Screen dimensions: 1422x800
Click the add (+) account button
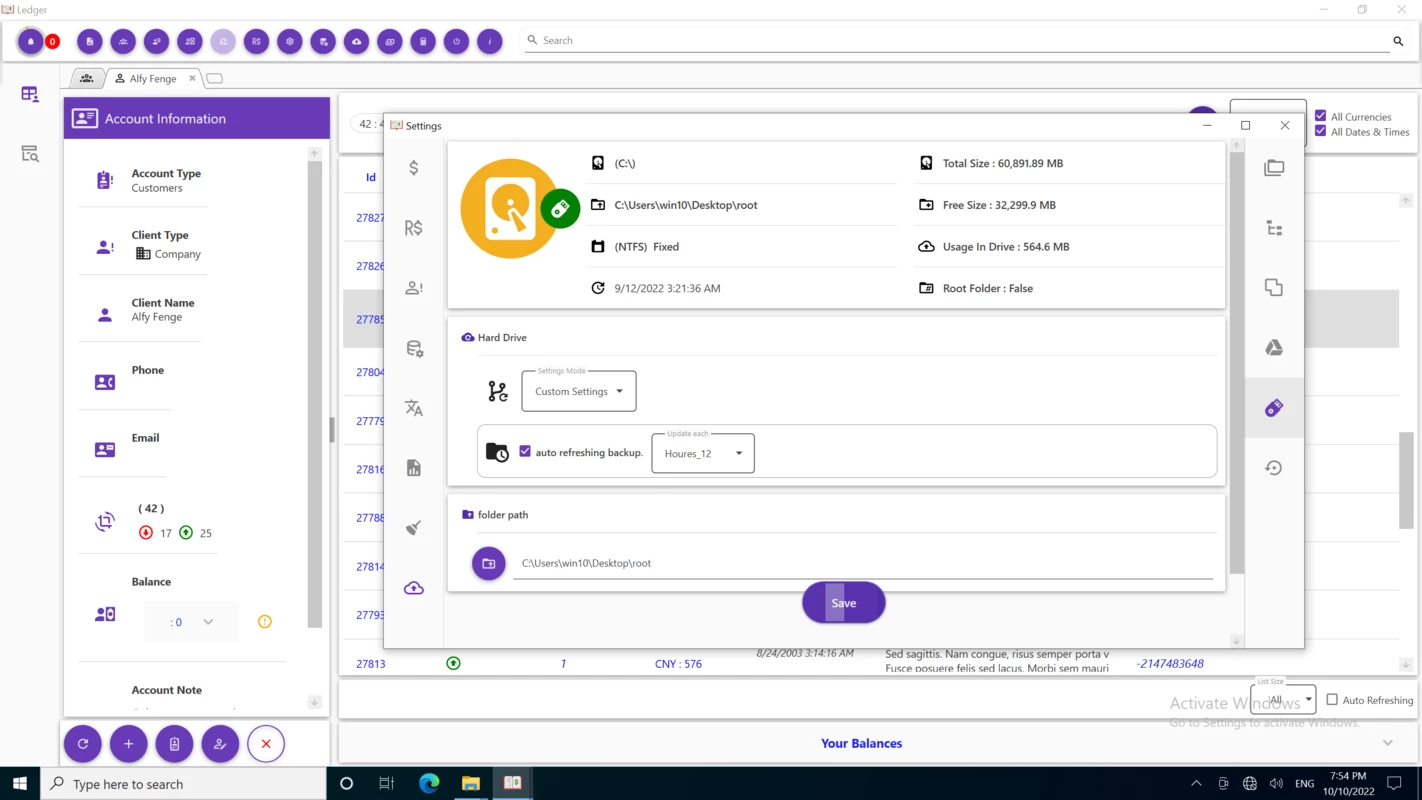point(129,744)
